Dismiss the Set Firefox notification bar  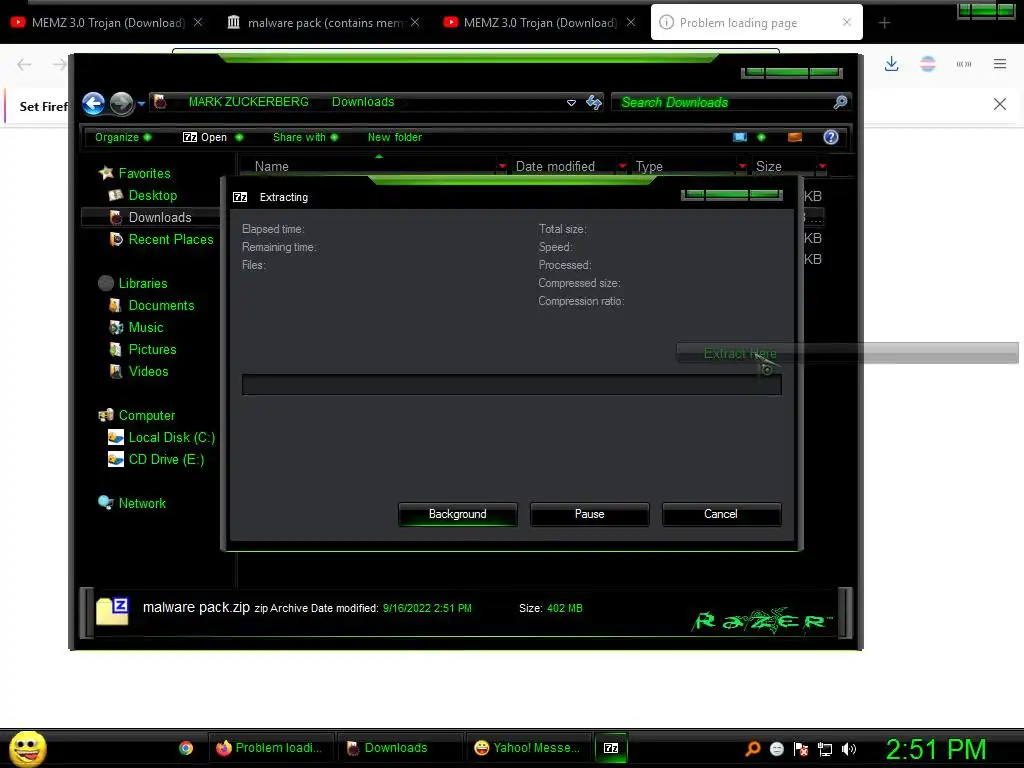tap(1000, 104)
